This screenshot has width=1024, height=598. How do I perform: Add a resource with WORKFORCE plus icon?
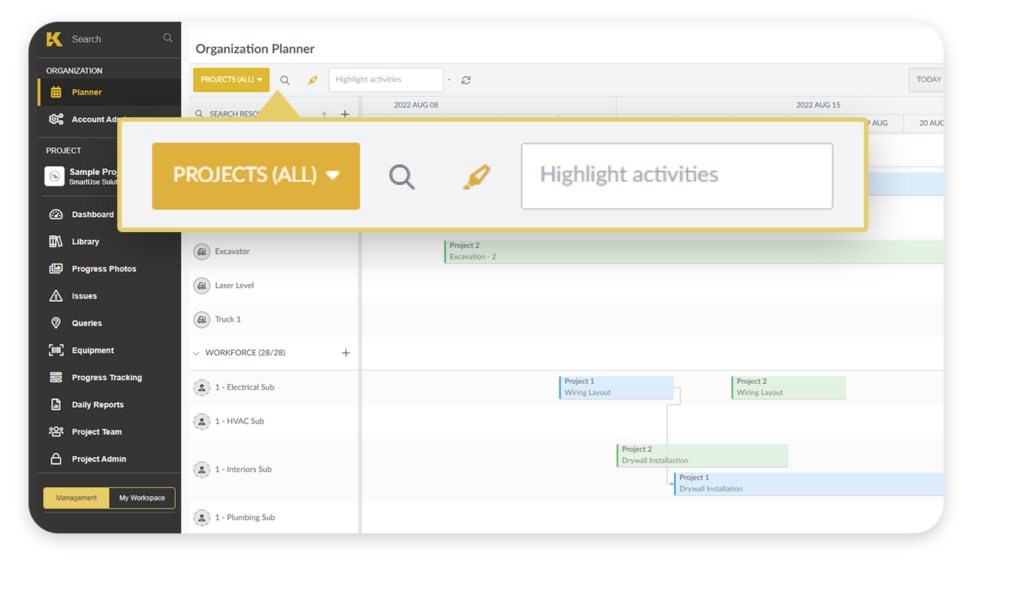[345, 353]
